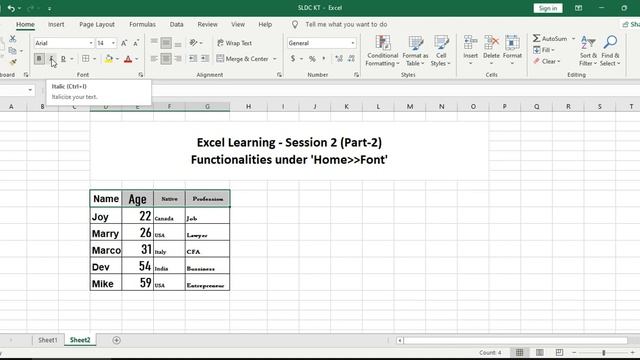
Task: Open the Alignment group dialog launcher
Action: 279,75
